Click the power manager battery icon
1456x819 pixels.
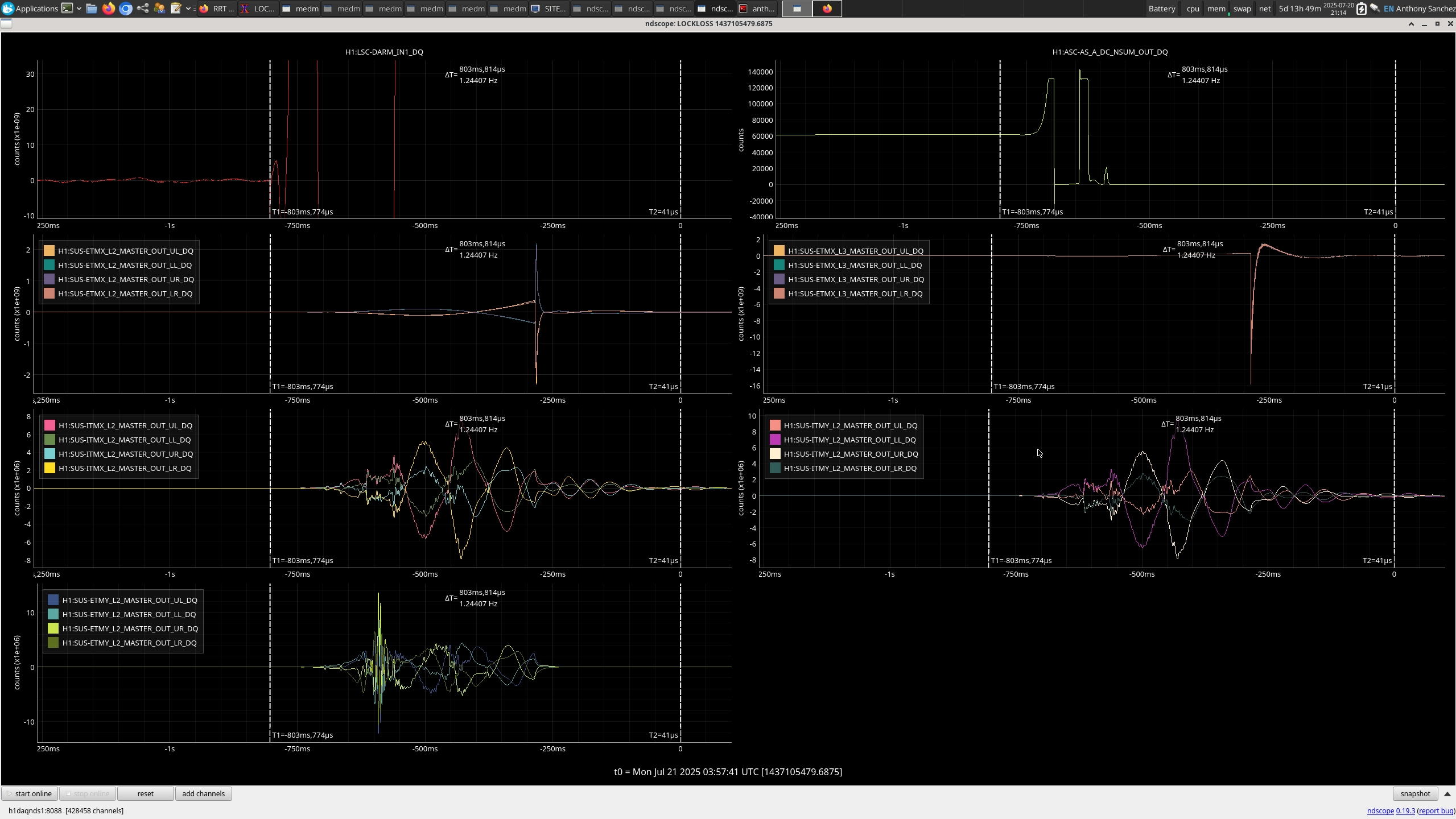click(x=1361, y=9)
